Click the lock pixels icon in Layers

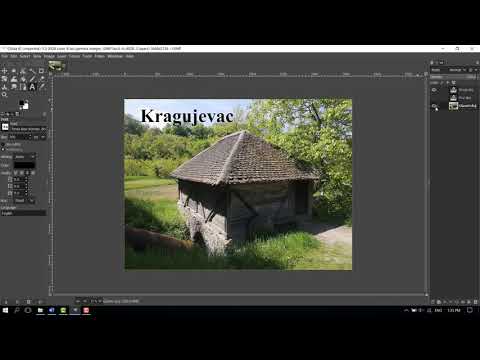tap(442, 83)
